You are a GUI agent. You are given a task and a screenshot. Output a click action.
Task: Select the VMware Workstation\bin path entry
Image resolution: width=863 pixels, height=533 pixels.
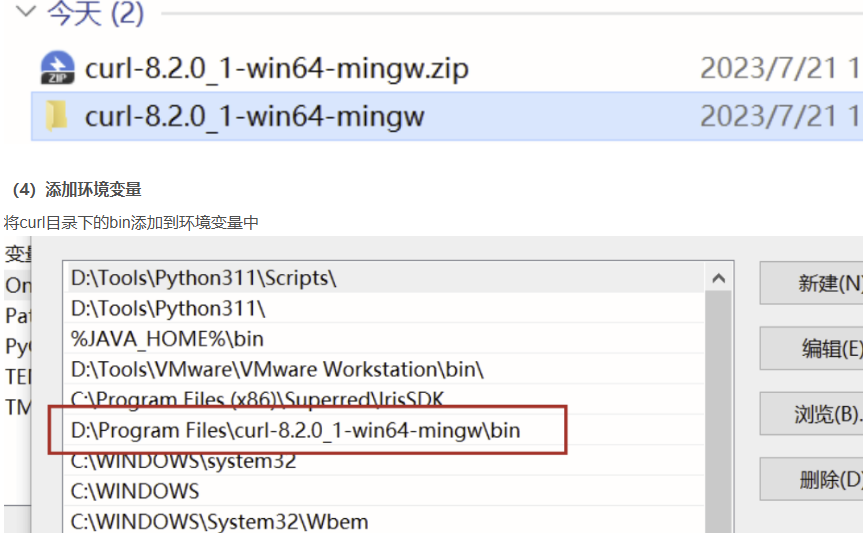click(x=277, y=370)
